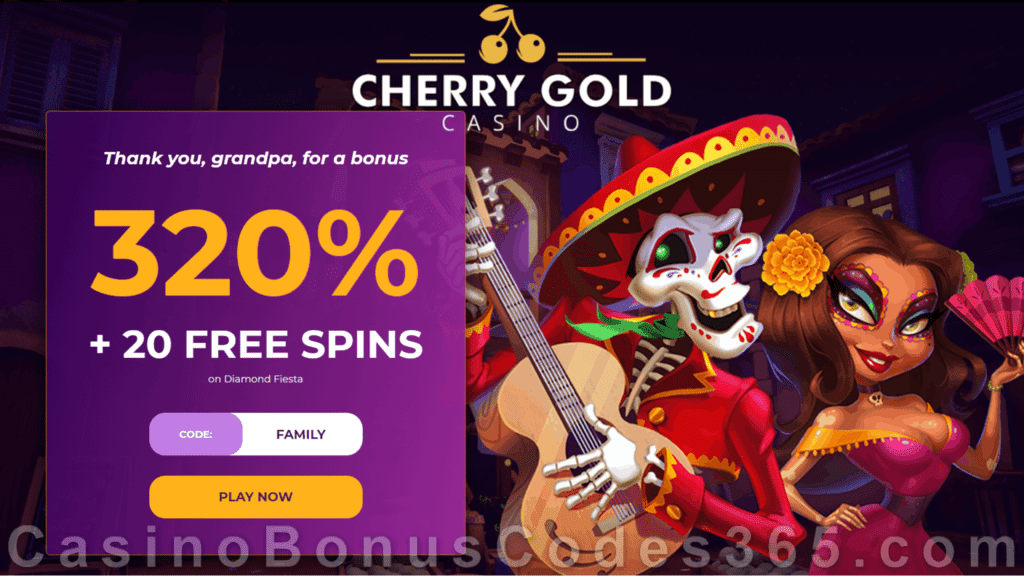Image resolution: width=1024 pixels, height=576 pixels.
Task: Click the Thank you, grandpa headline
Action: [255, 159]
